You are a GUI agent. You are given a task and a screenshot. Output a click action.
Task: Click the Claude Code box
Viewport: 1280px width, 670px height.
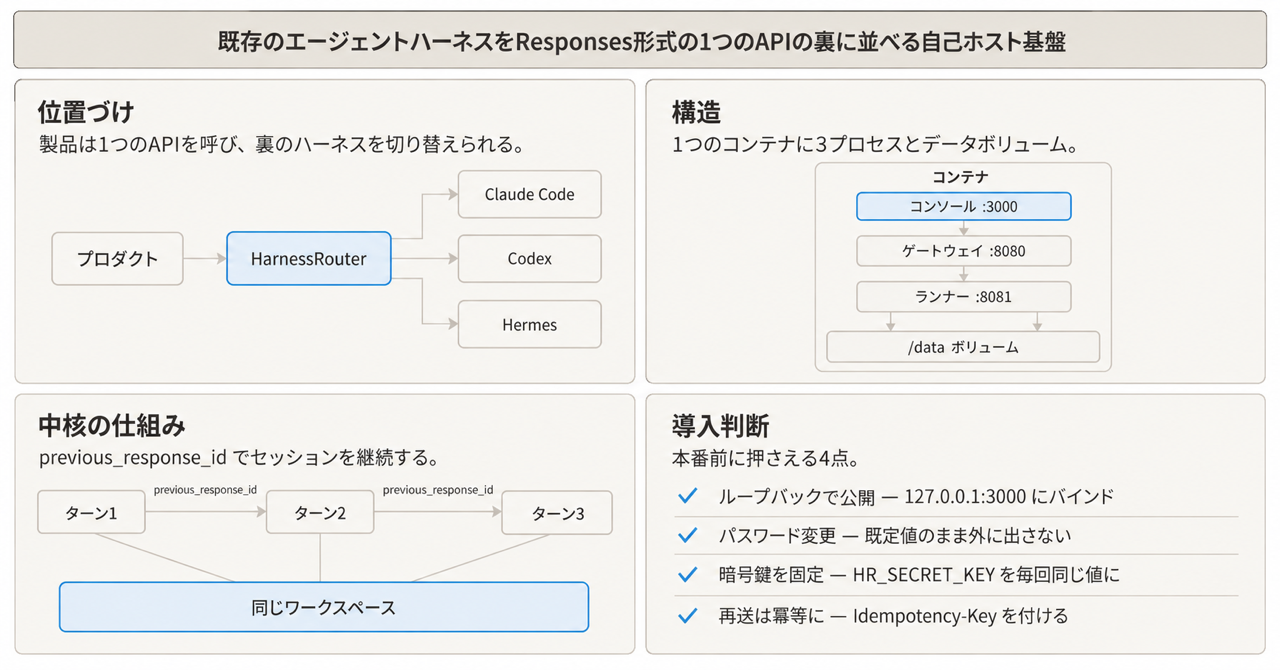click(x=530, y=195)
